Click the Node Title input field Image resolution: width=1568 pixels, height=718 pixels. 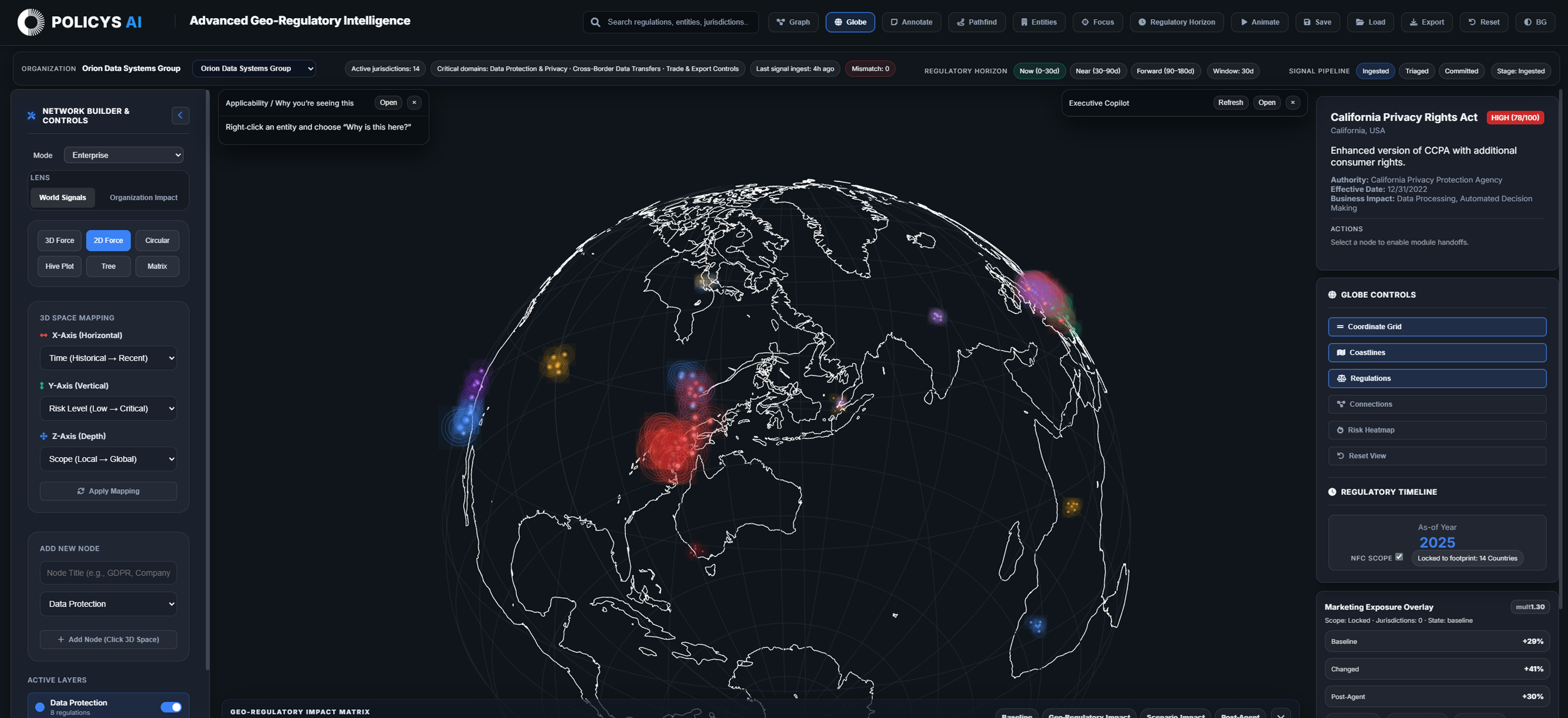tap(108, 573)
